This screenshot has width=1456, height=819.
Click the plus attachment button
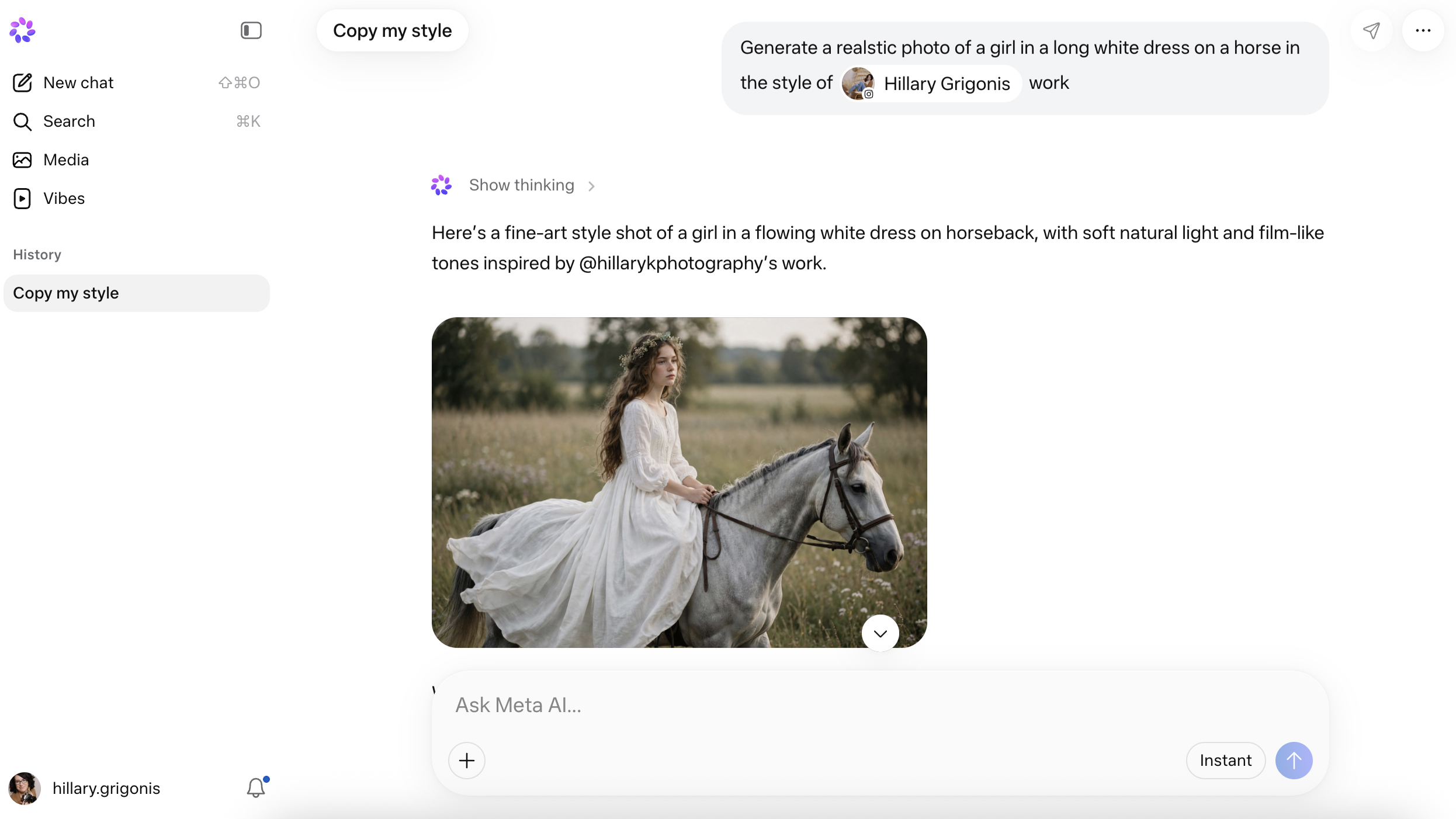pos(467,761)
